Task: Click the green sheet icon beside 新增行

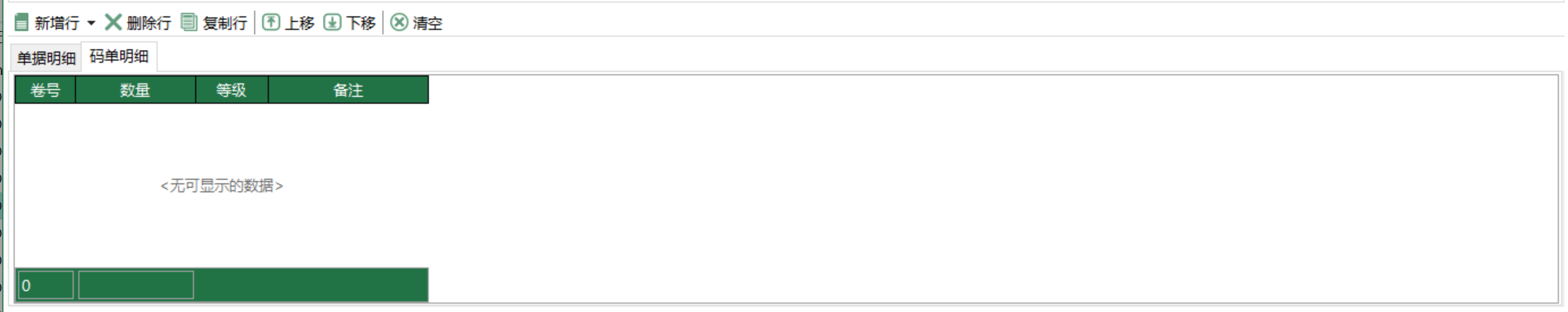Action: (22, 23)
